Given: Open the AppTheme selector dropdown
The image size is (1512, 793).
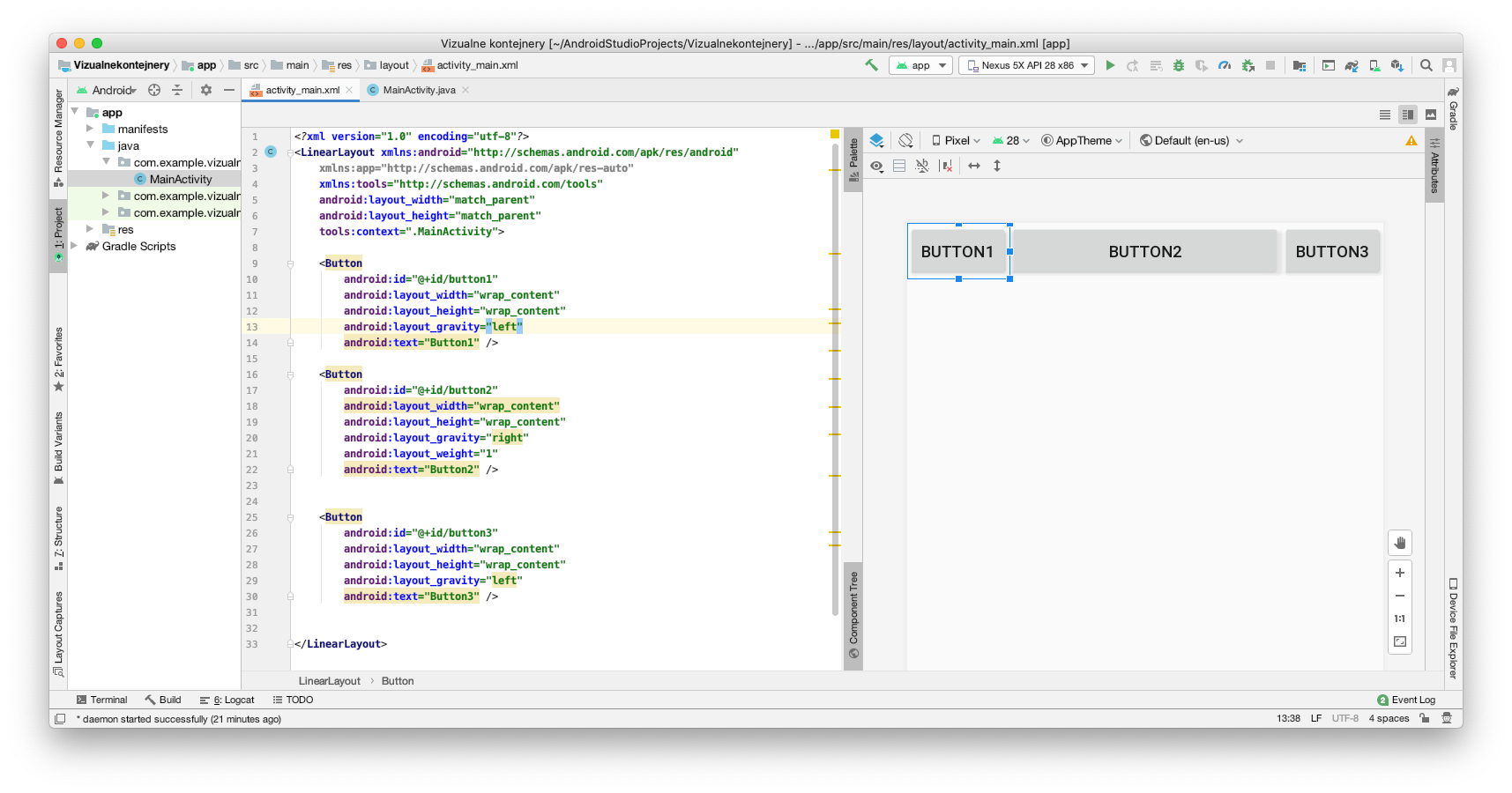Looking at the screenshot, I should [x=1083, y=140].
